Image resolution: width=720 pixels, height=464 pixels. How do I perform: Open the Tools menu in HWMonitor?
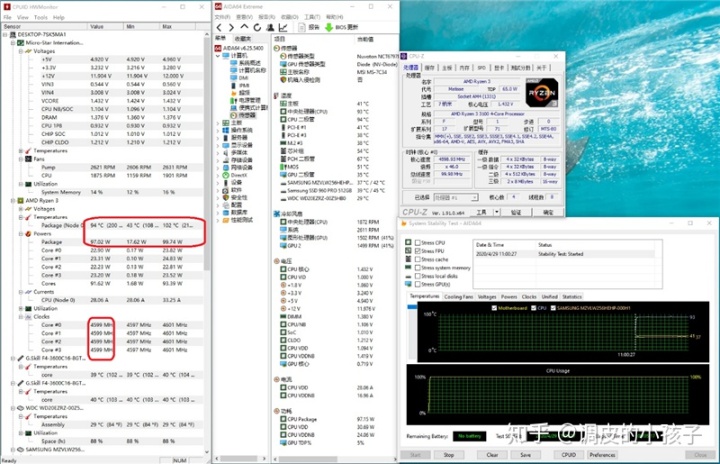click(40, 17)
